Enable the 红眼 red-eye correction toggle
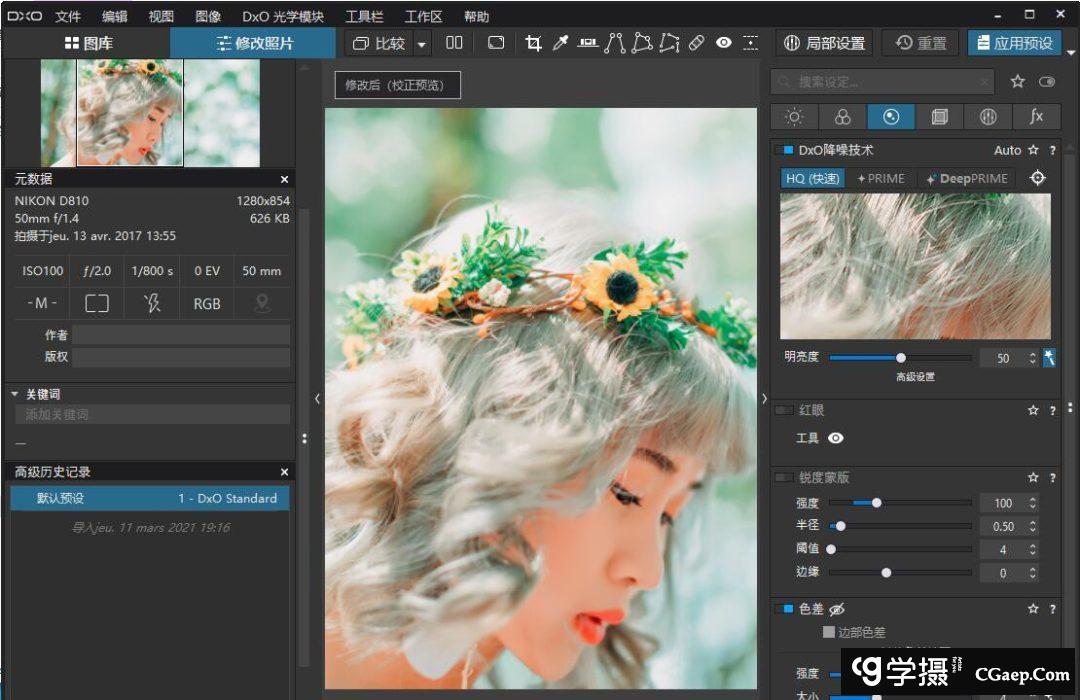This screenshot has width=1080, height=700. (x=785, y=410)
